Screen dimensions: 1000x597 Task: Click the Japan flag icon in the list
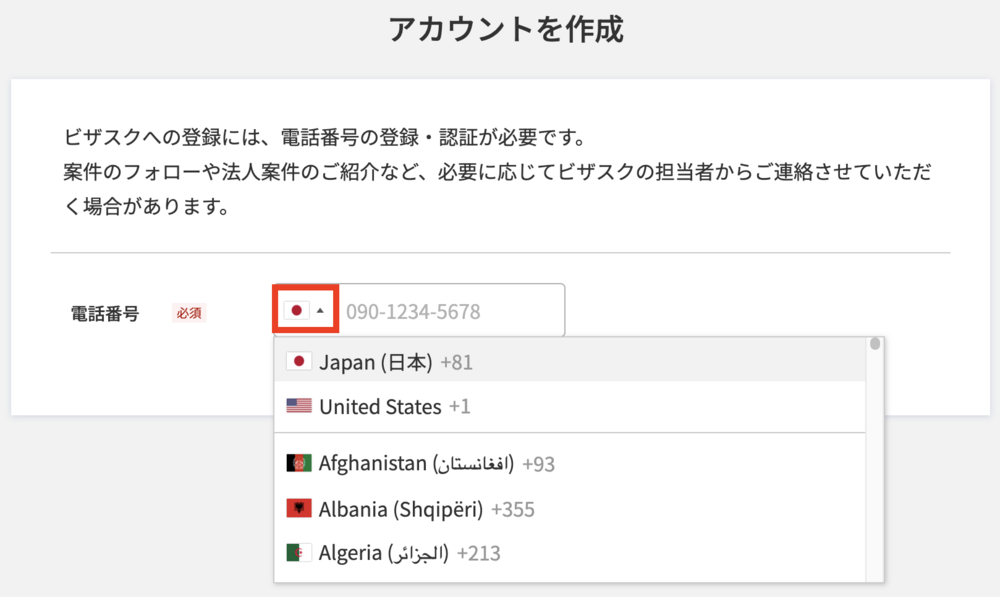298,361
